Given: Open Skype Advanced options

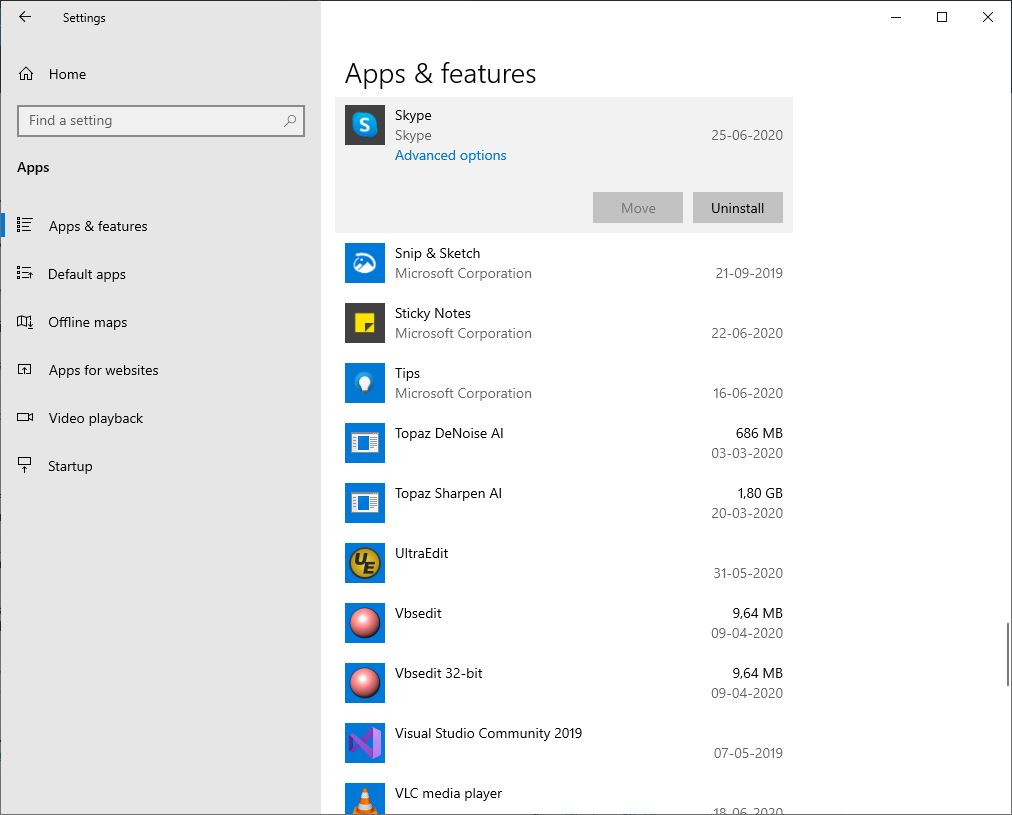Looking at the screenshot, I should click(450, 156).
